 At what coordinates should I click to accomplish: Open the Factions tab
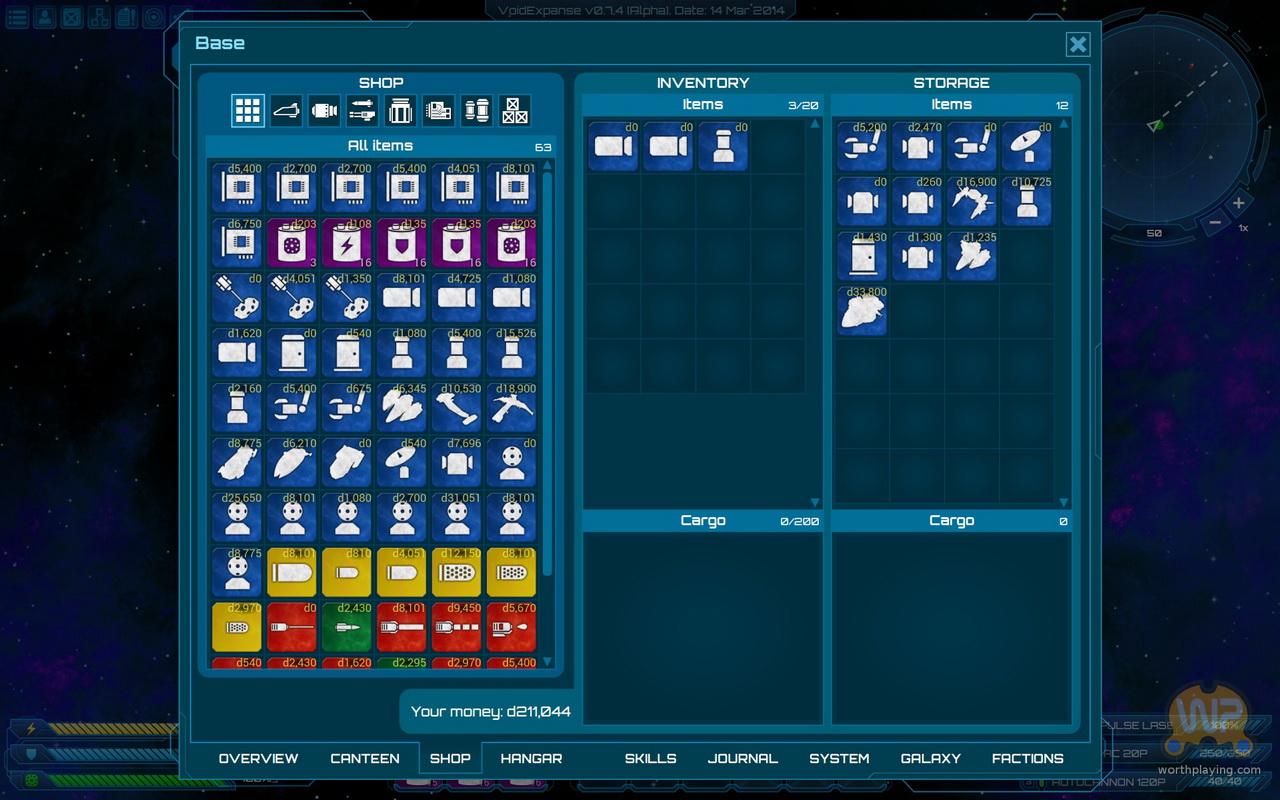click(x=1027, y=758)
